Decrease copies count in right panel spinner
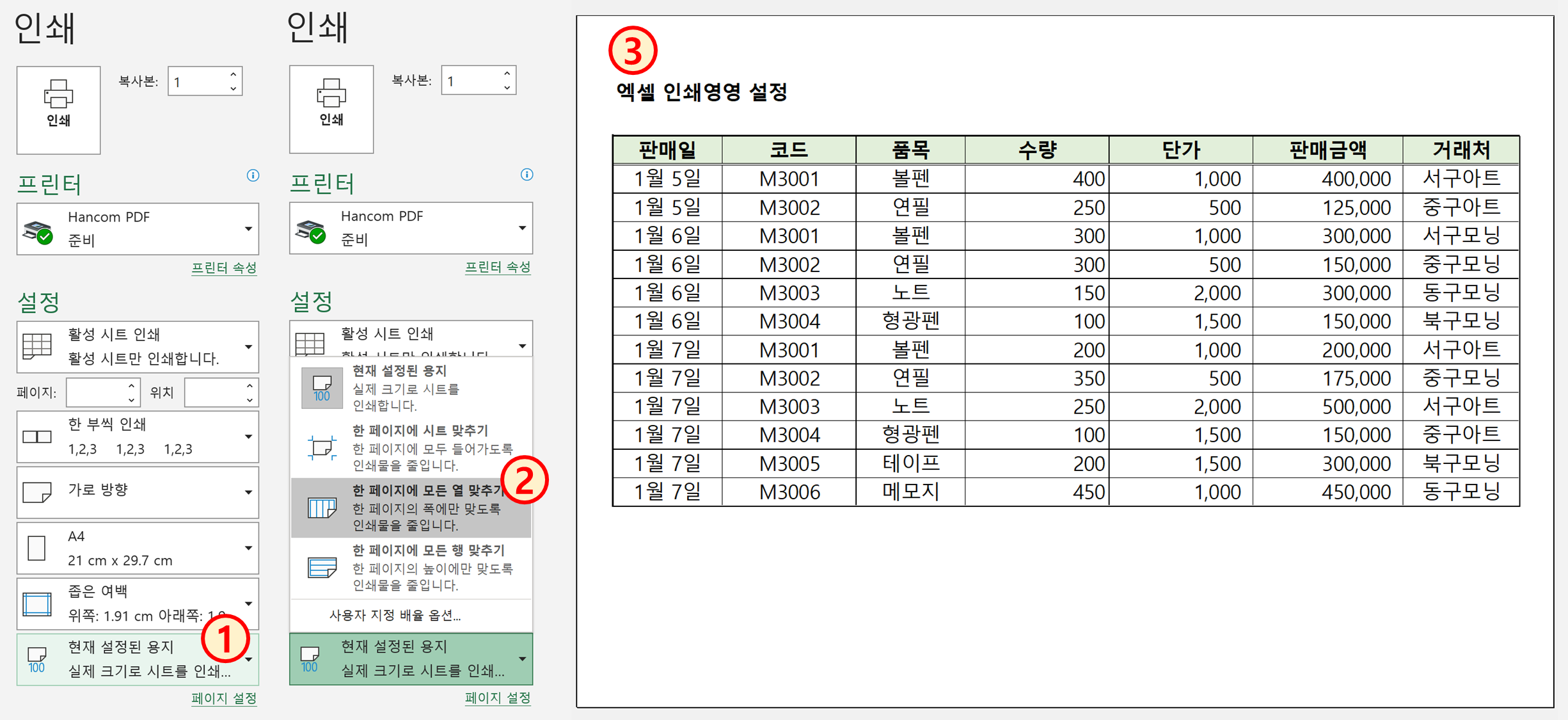This screenshot has height=720, width=1568. pyautogui.click(x=507, y=88)
